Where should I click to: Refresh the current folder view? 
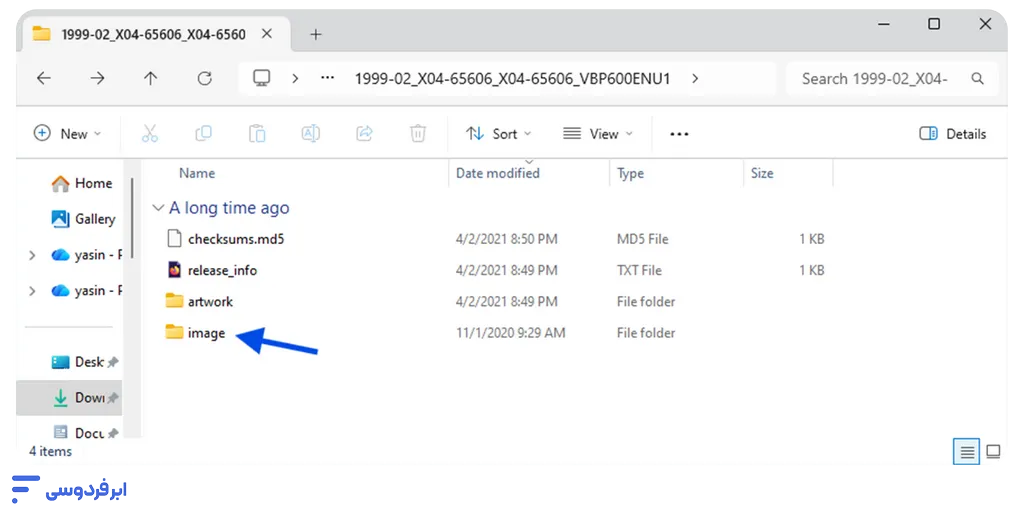point(205,78)
